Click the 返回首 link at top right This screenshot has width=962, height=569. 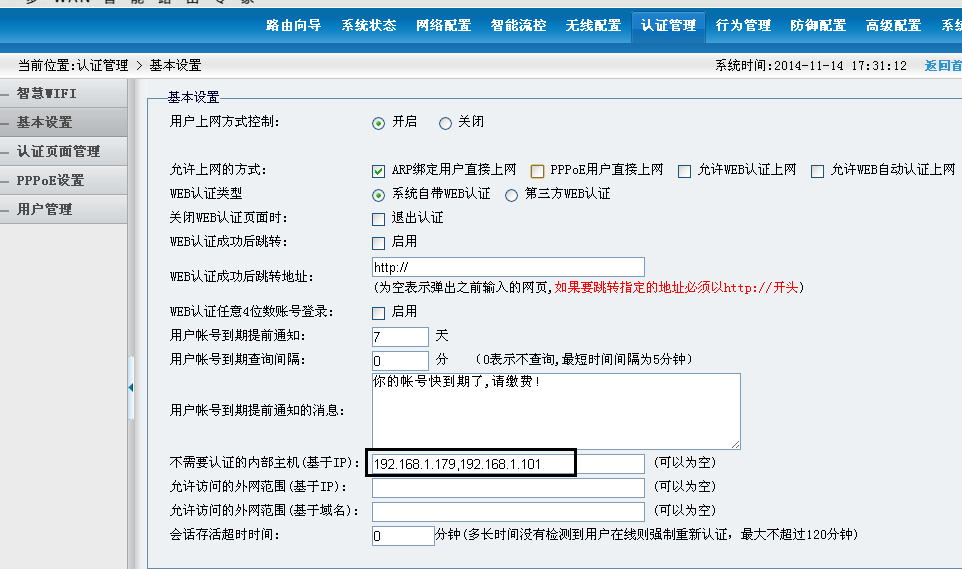point(942,66)
